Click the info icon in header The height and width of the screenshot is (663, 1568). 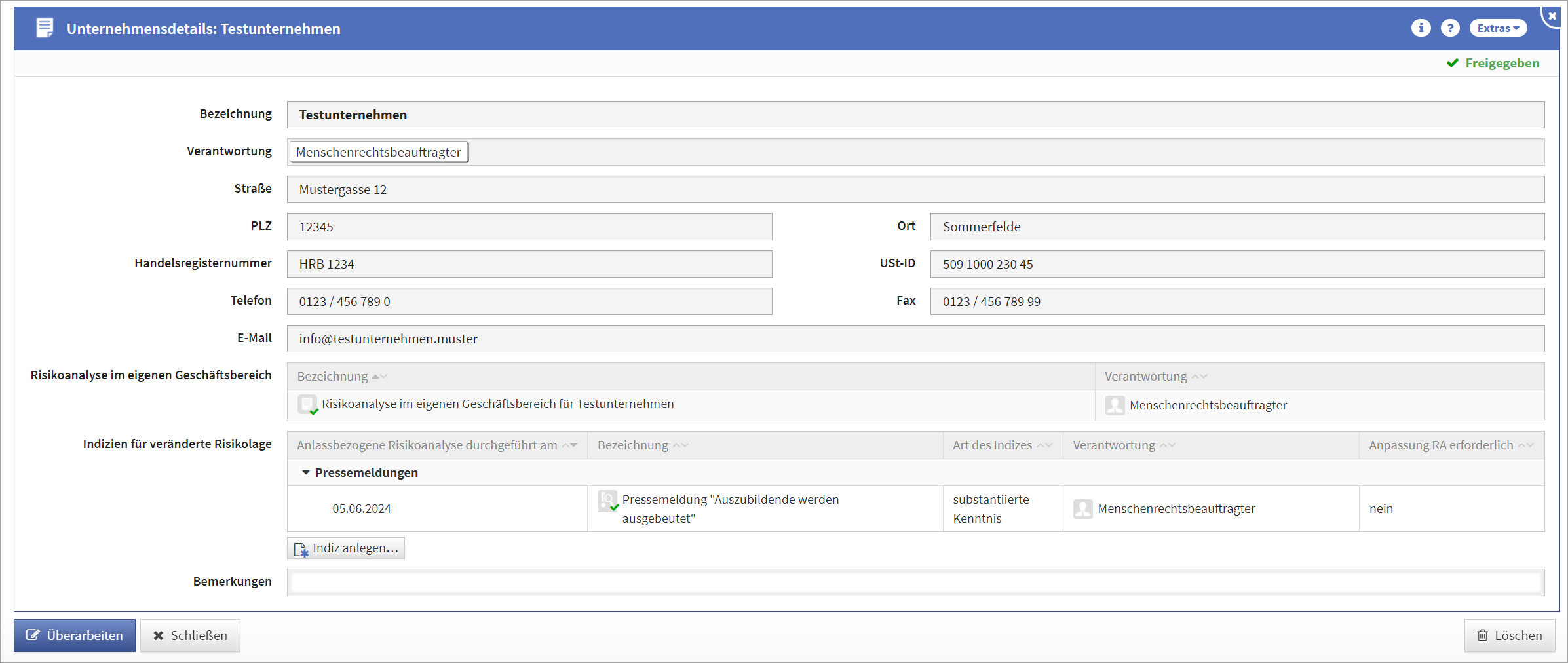pyautogui.click(x=1420, y=28)
